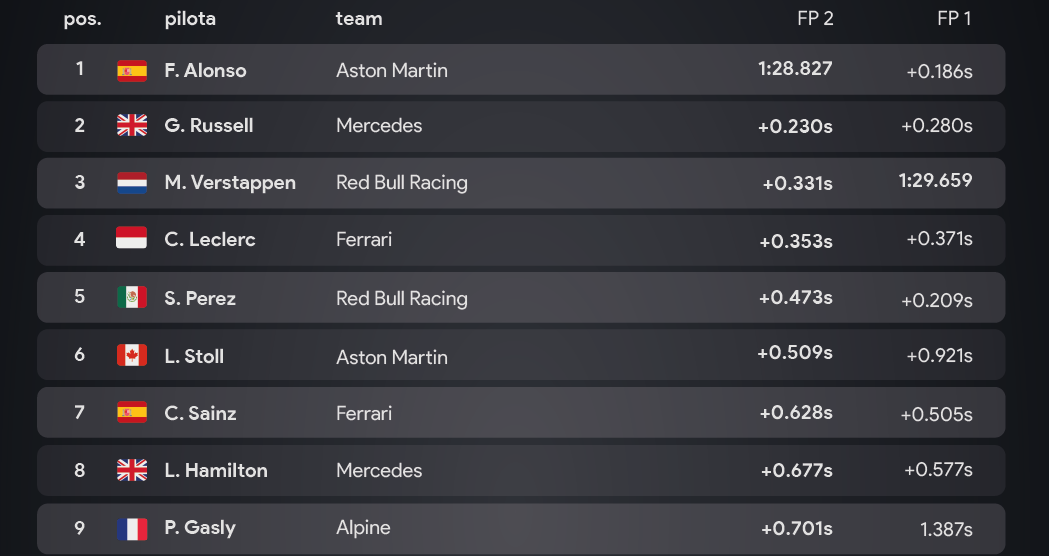Click the 1:28.827 FP 2 lap time
The width and height of the screenshot is (1049, 556).
pos(795,68)
